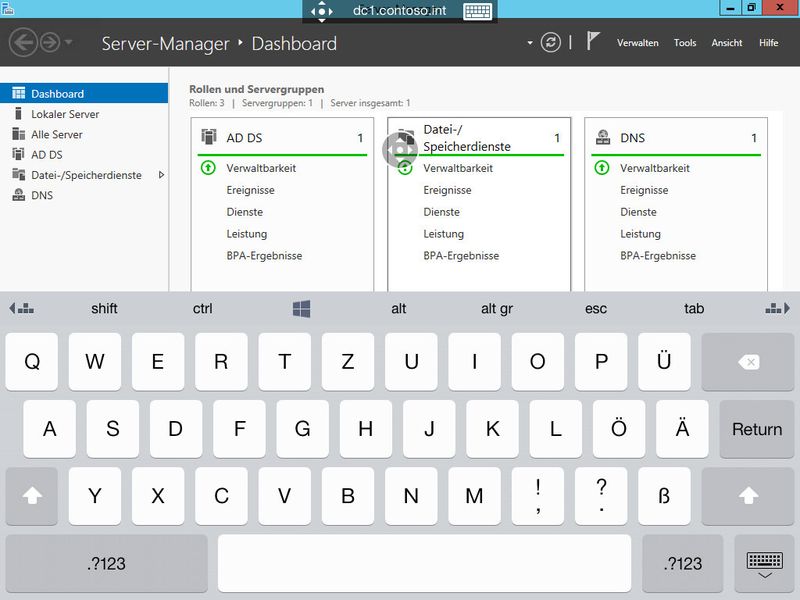Toggle the left shift arrow key
800x600 pixels.
coord(32,495)
